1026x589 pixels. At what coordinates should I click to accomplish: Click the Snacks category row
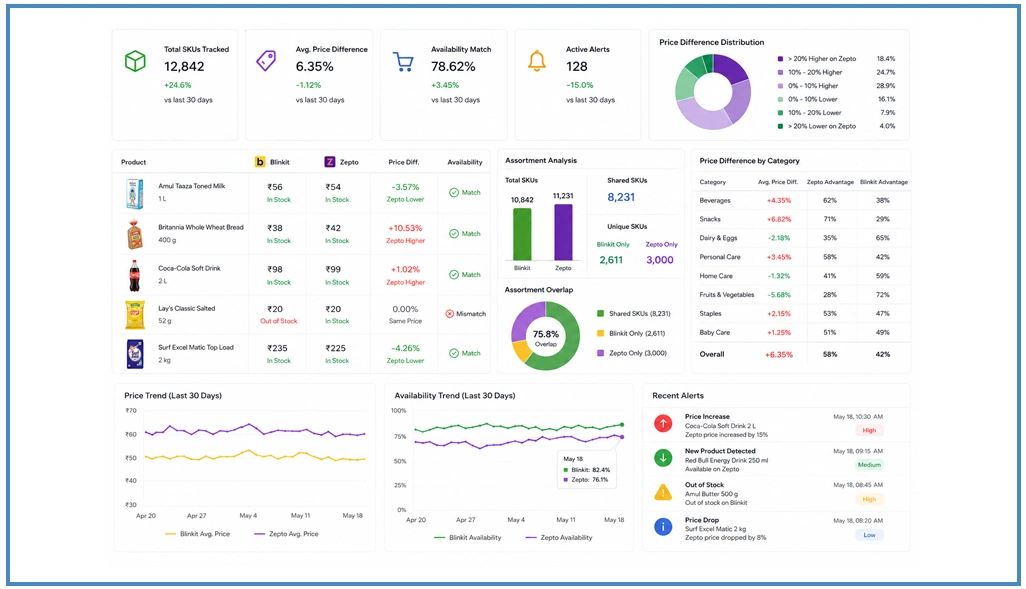pos(801,219)
